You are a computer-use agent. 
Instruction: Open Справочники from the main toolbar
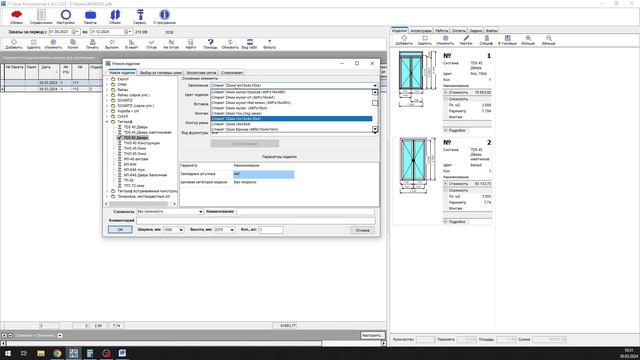[41, 17]
